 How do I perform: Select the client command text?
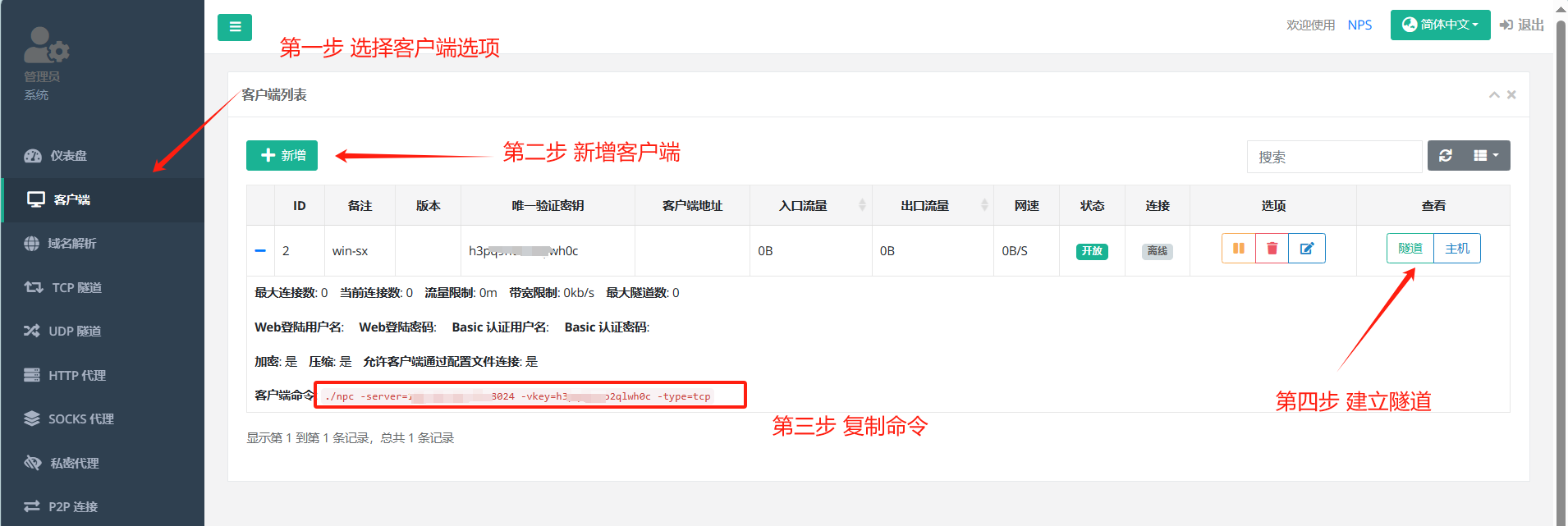(x=517, y=396)
